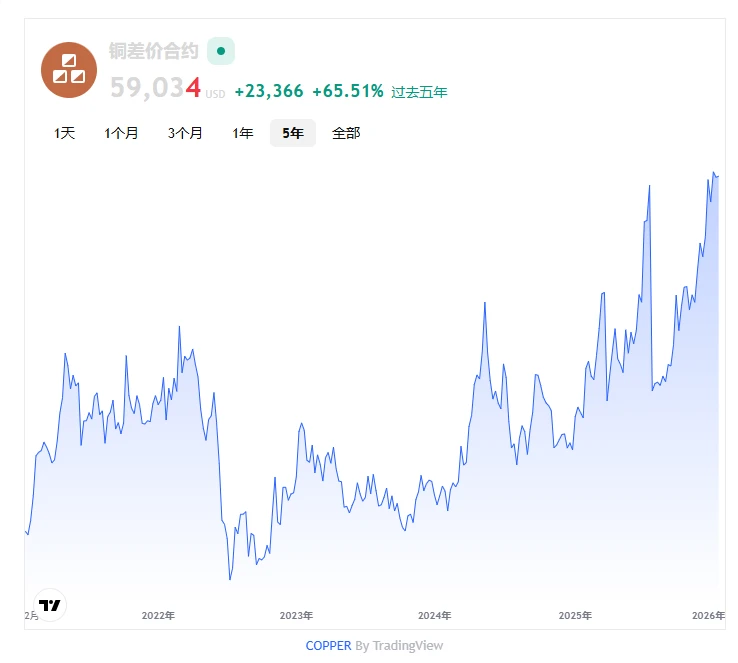
Task: Click the 2023年 axis label
Action: (296, 615)
